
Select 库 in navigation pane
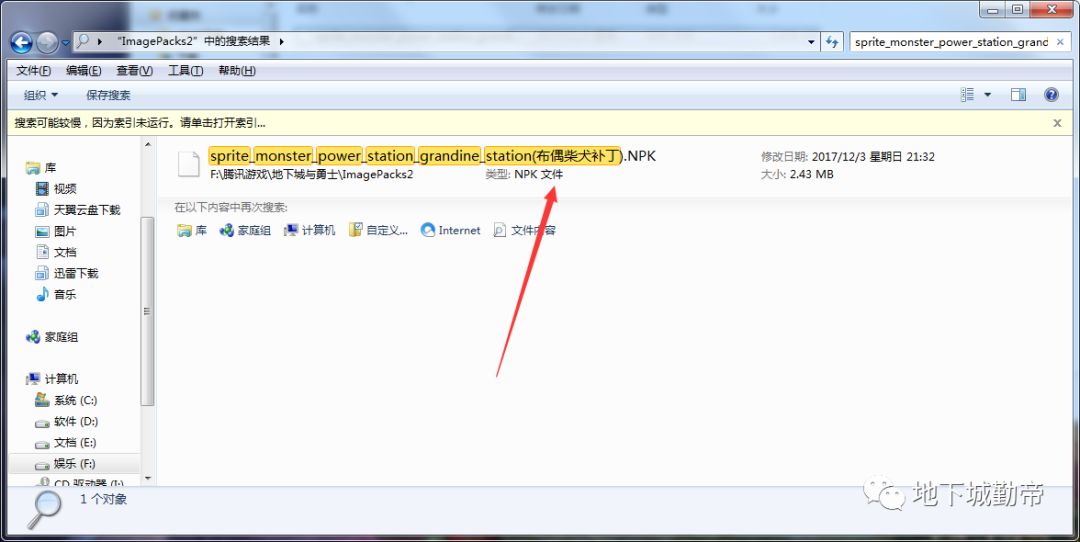pos(42,168)
